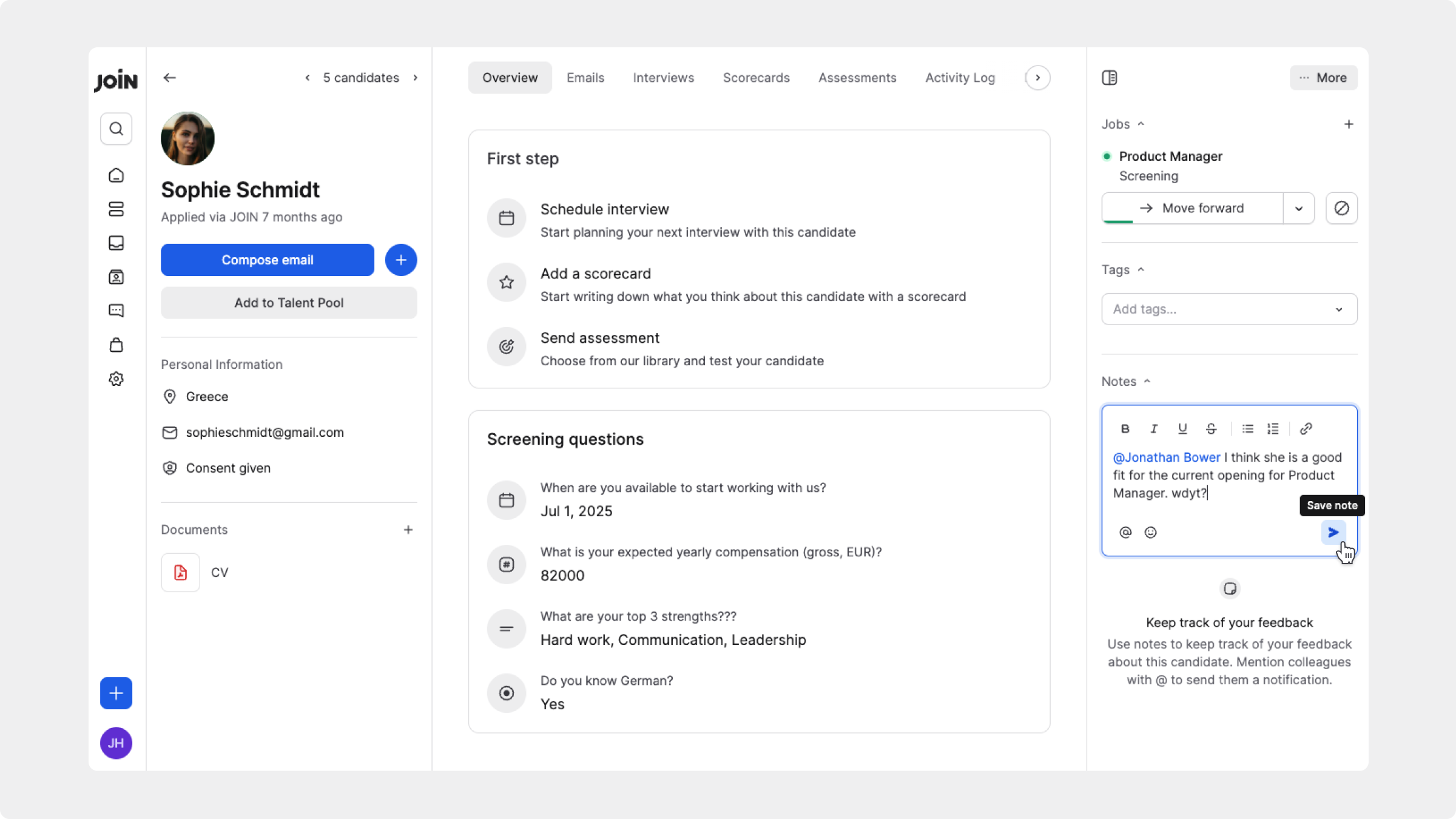
Task: Open the Move forward dropdown arrow
Action: [x=1299, y=208]
